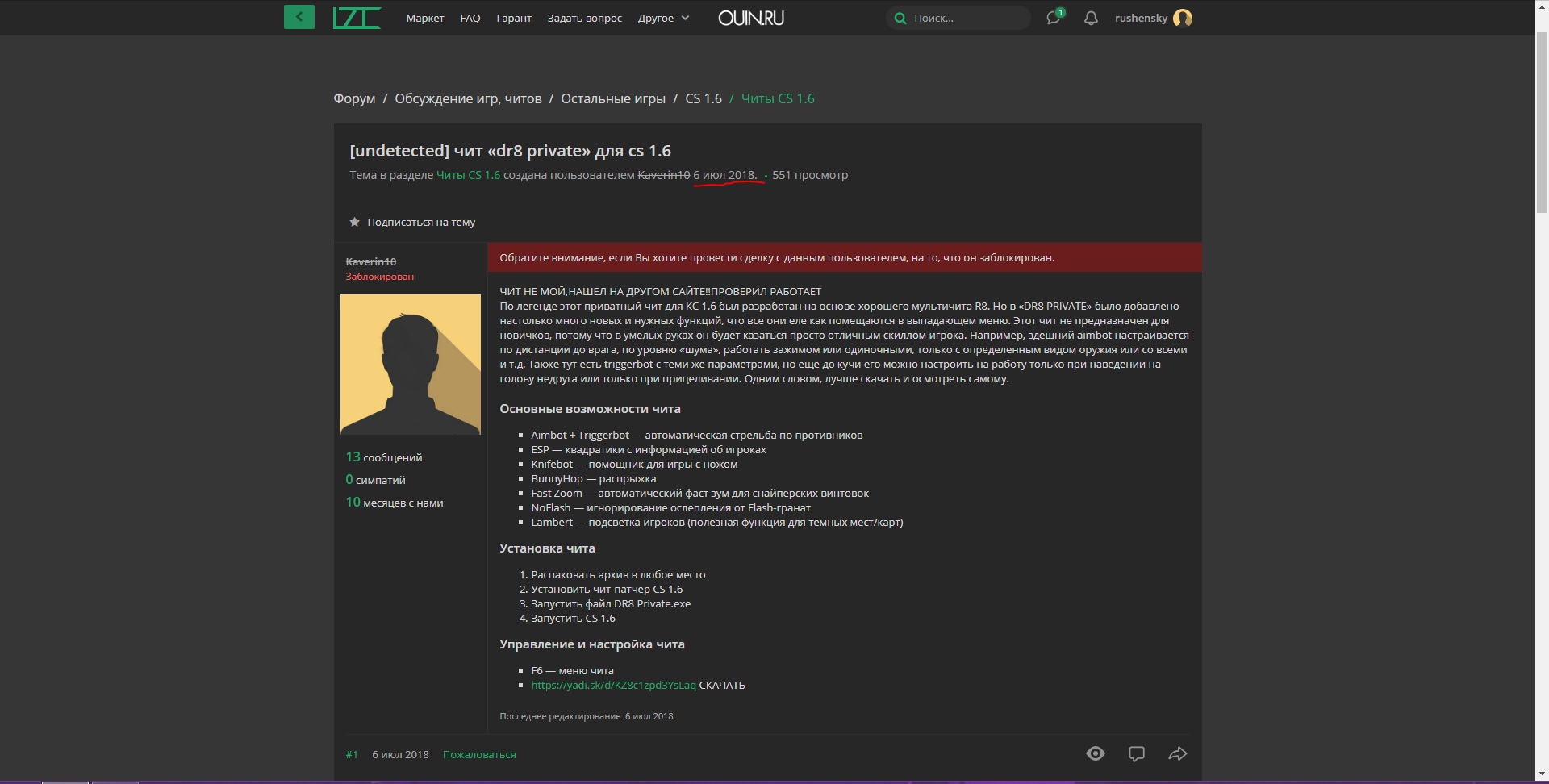Open the Маркет menu item
The height and width of the screenshot is (784, 1549).
tap(425, 18)
